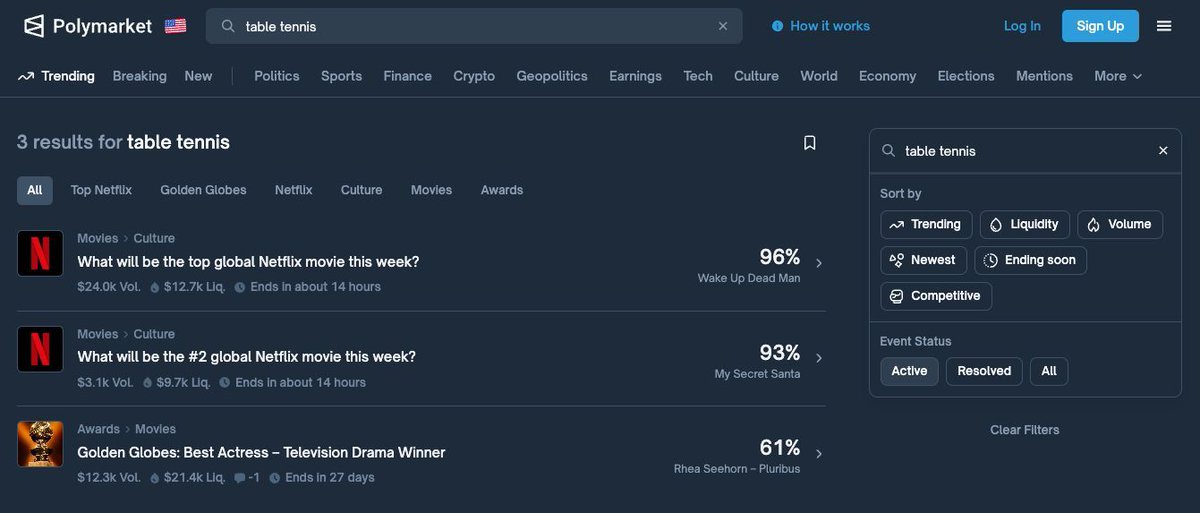Open the Sports category
This screenshot has width=1200, height=513.
pyautogui.click(x=341, y=76)
